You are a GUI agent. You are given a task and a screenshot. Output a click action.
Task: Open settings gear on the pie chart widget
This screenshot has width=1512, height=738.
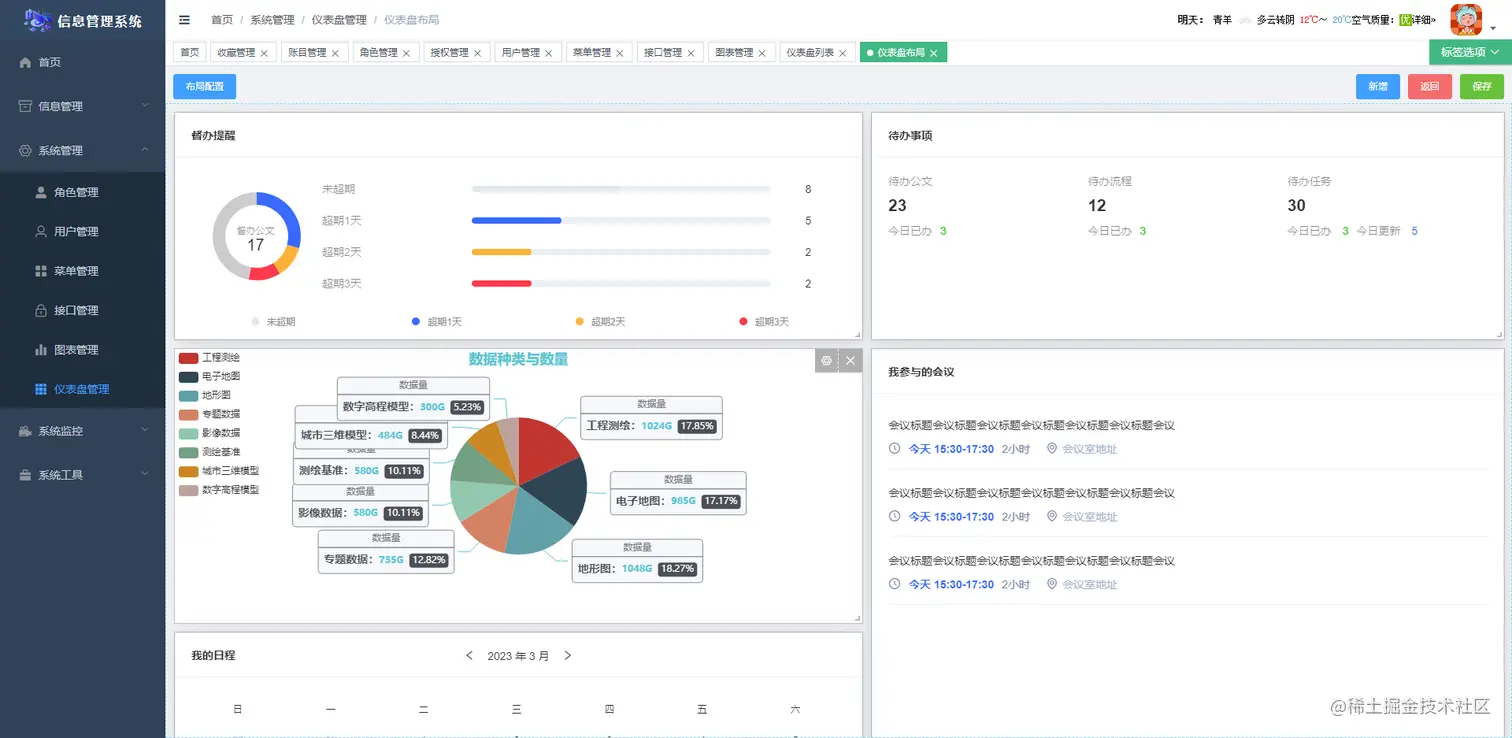[826, 361]
